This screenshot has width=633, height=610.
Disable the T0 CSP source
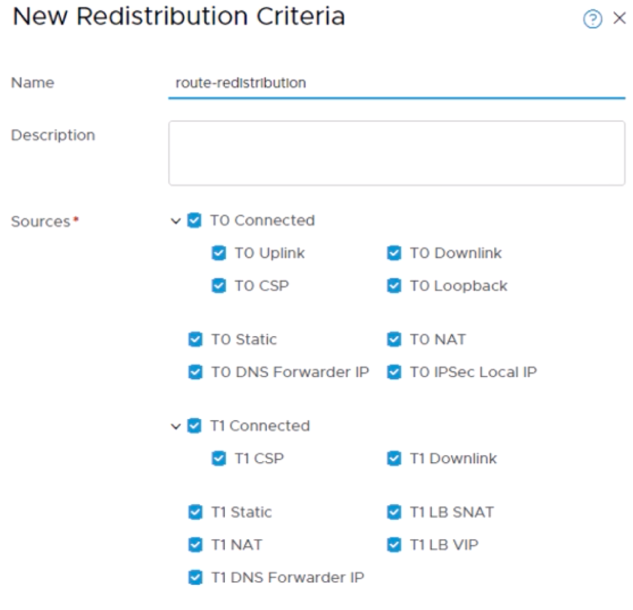click(219, 286)
